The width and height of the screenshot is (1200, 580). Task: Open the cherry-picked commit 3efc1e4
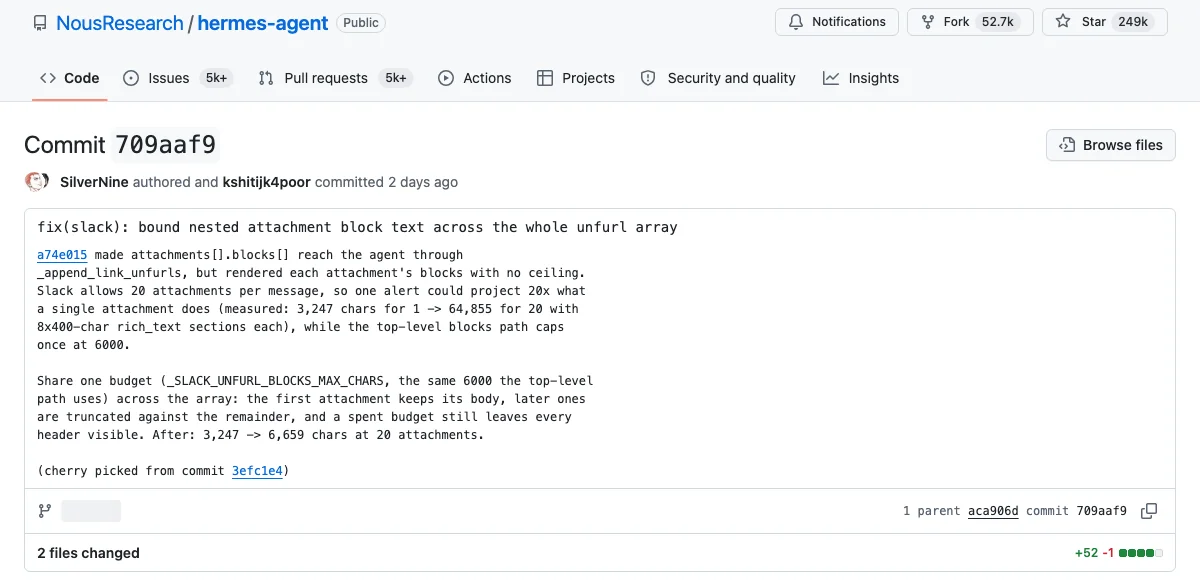tap(258, 471)
